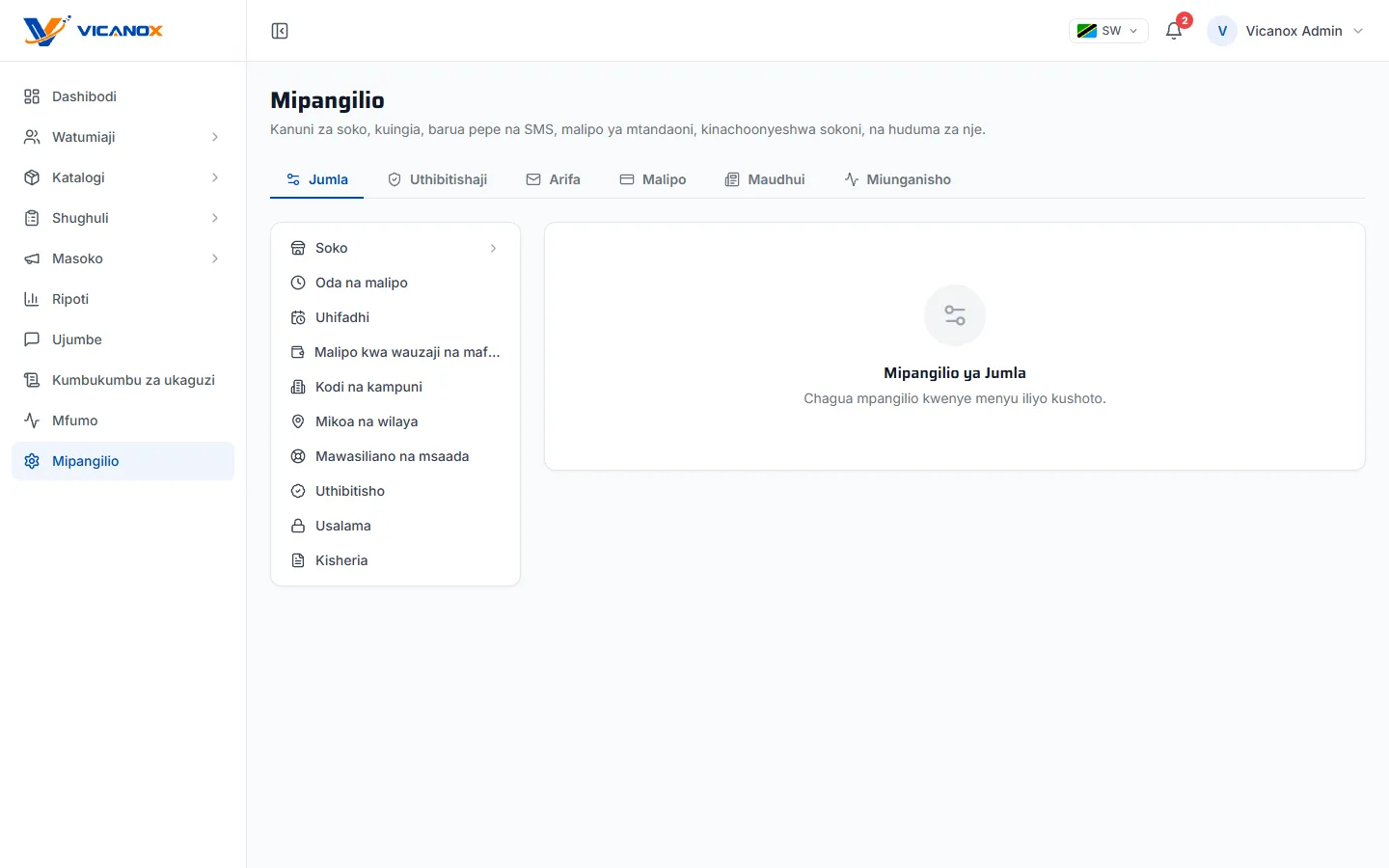Click the Mfumo activity pulse icon
The width and height of the screenshot is (1389, 868).
click(32, 420)
